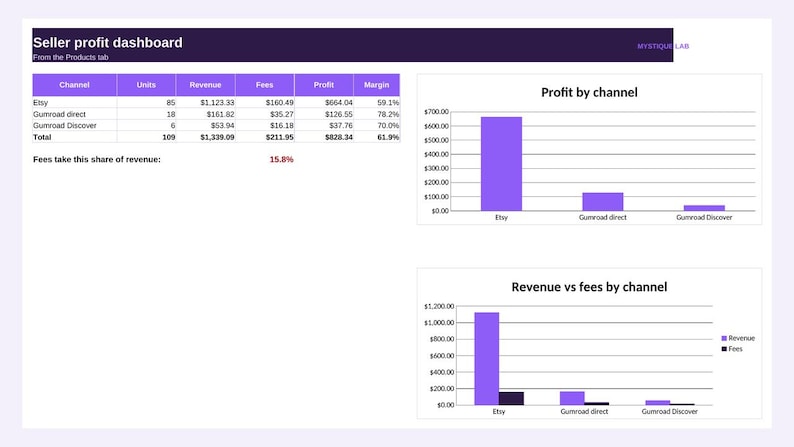Select Gumroad direct units value 18
This screenshot has height=447, width=794.
click(146, 114)
